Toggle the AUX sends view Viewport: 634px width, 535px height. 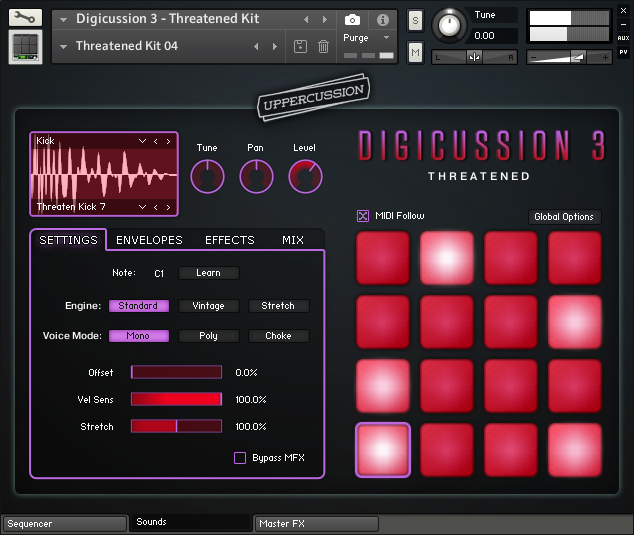[623, 38]
